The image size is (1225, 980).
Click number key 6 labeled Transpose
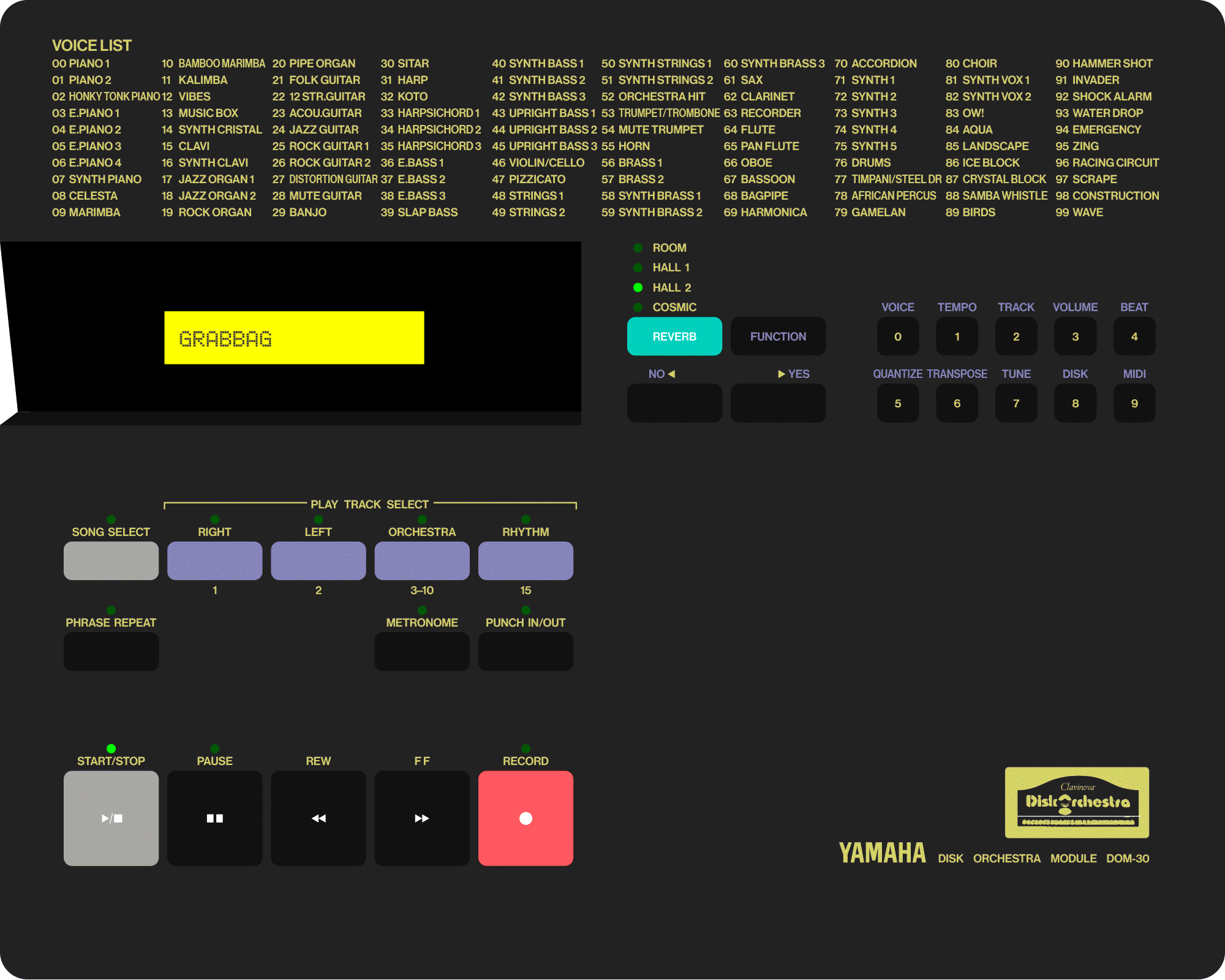[957, 403]
